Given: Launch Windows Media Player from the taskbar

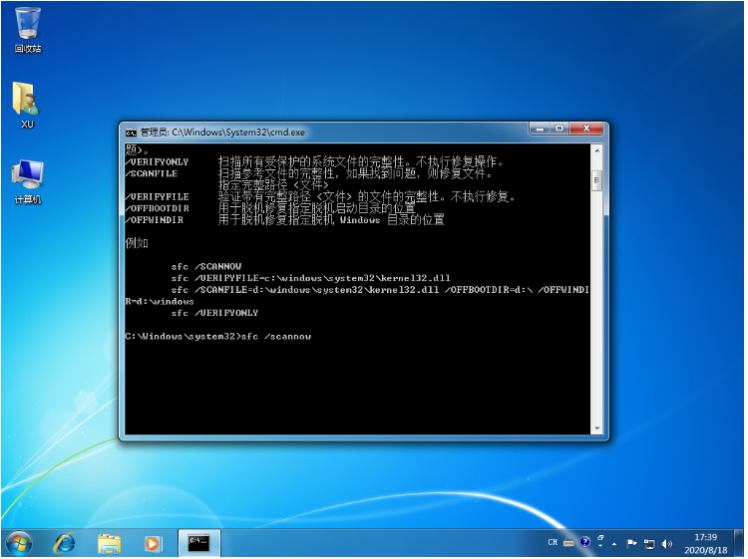Looking at the screenshot, I should [152, 543].
